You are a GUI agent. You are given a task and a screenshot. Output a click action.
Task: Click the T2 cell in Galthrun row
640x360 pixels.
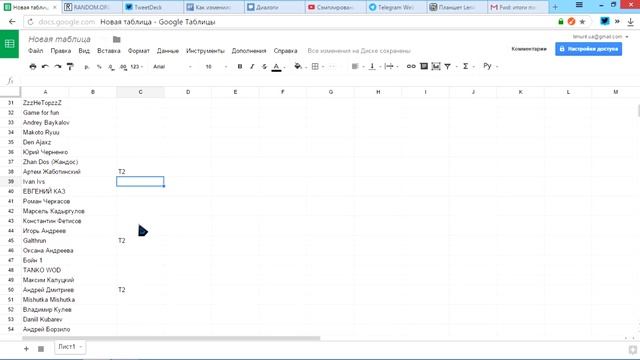(140, 240)
